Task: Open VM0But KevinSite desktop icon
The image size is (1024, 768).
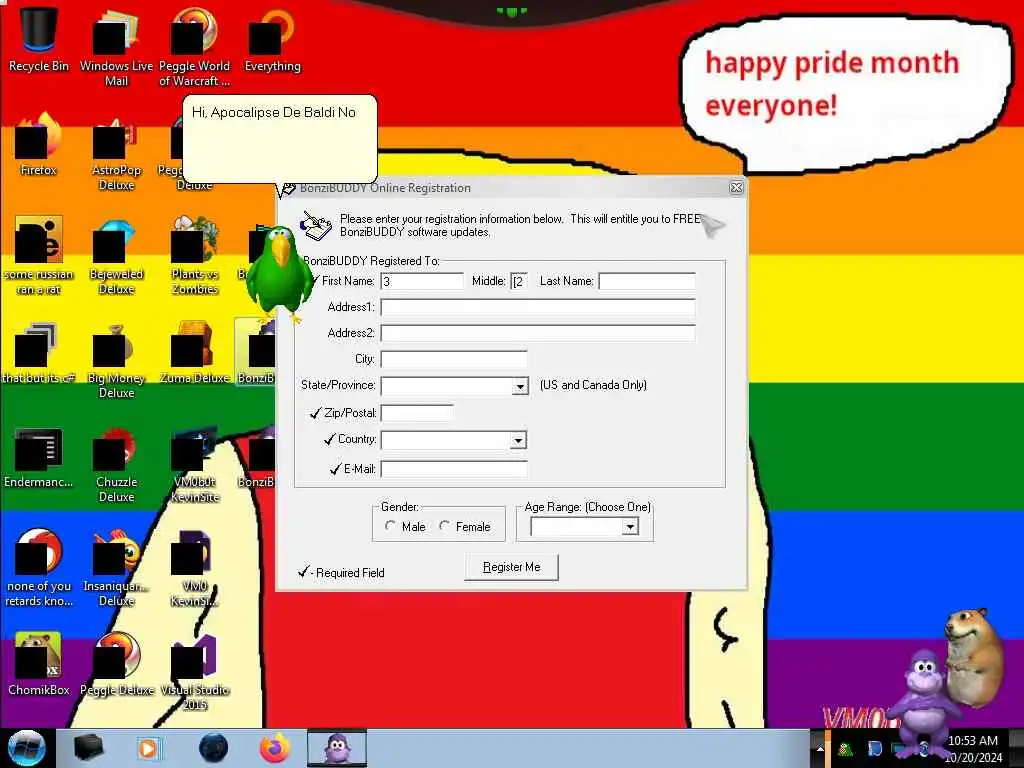Action: tap(194, 464)
